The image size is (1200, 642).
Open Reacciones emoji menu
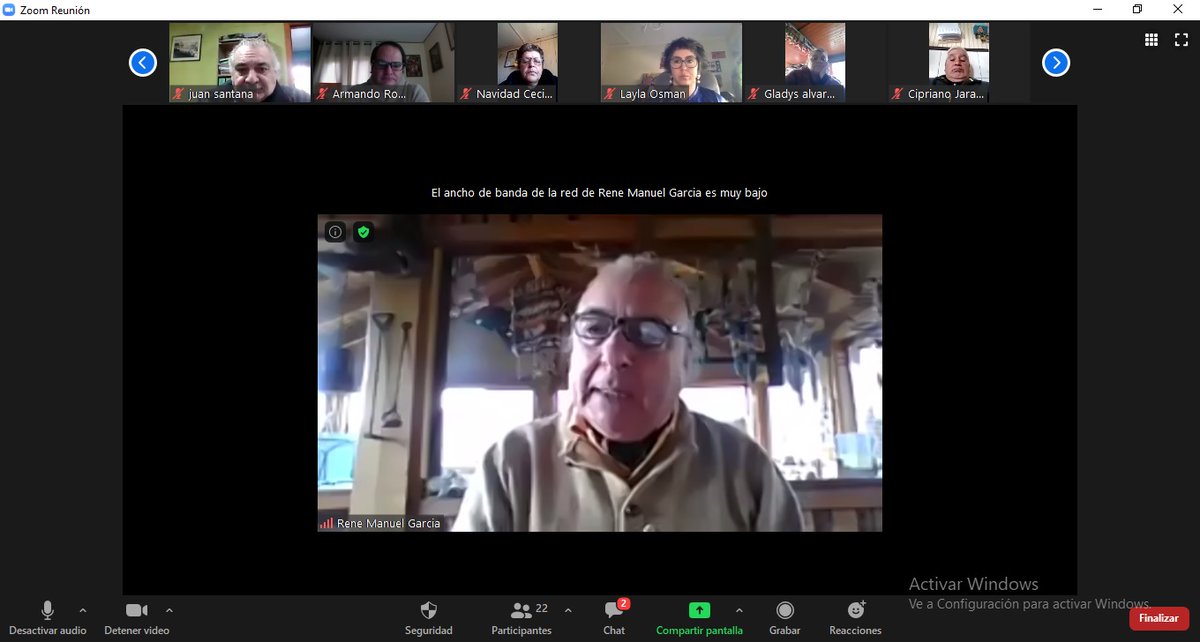(855, 618)
